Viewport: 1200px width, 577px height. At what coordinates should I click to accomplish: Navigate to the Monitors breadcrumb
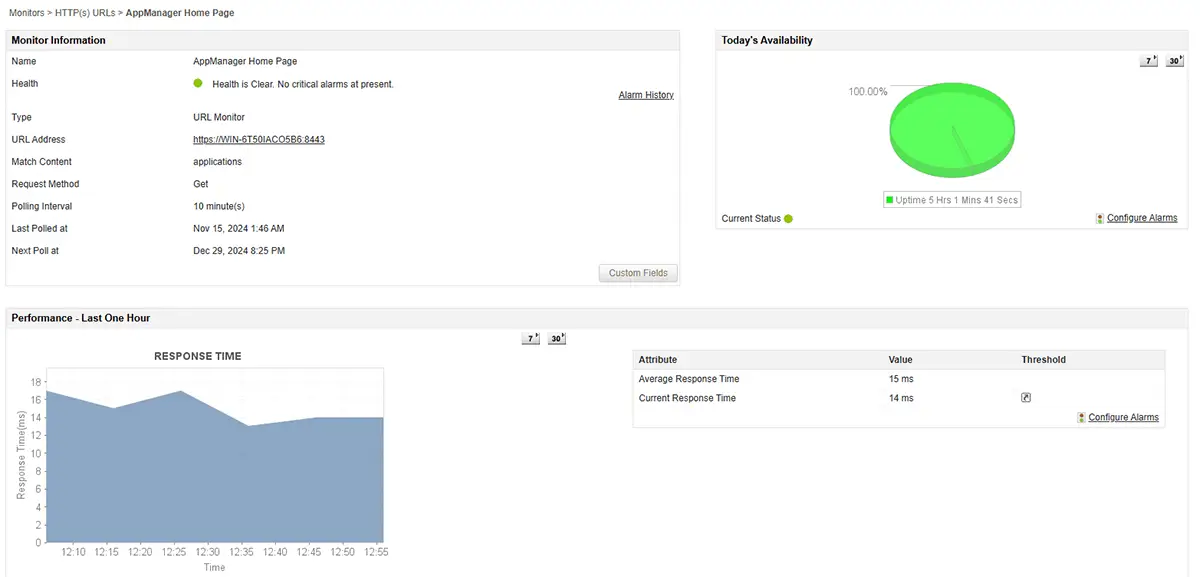26,12
